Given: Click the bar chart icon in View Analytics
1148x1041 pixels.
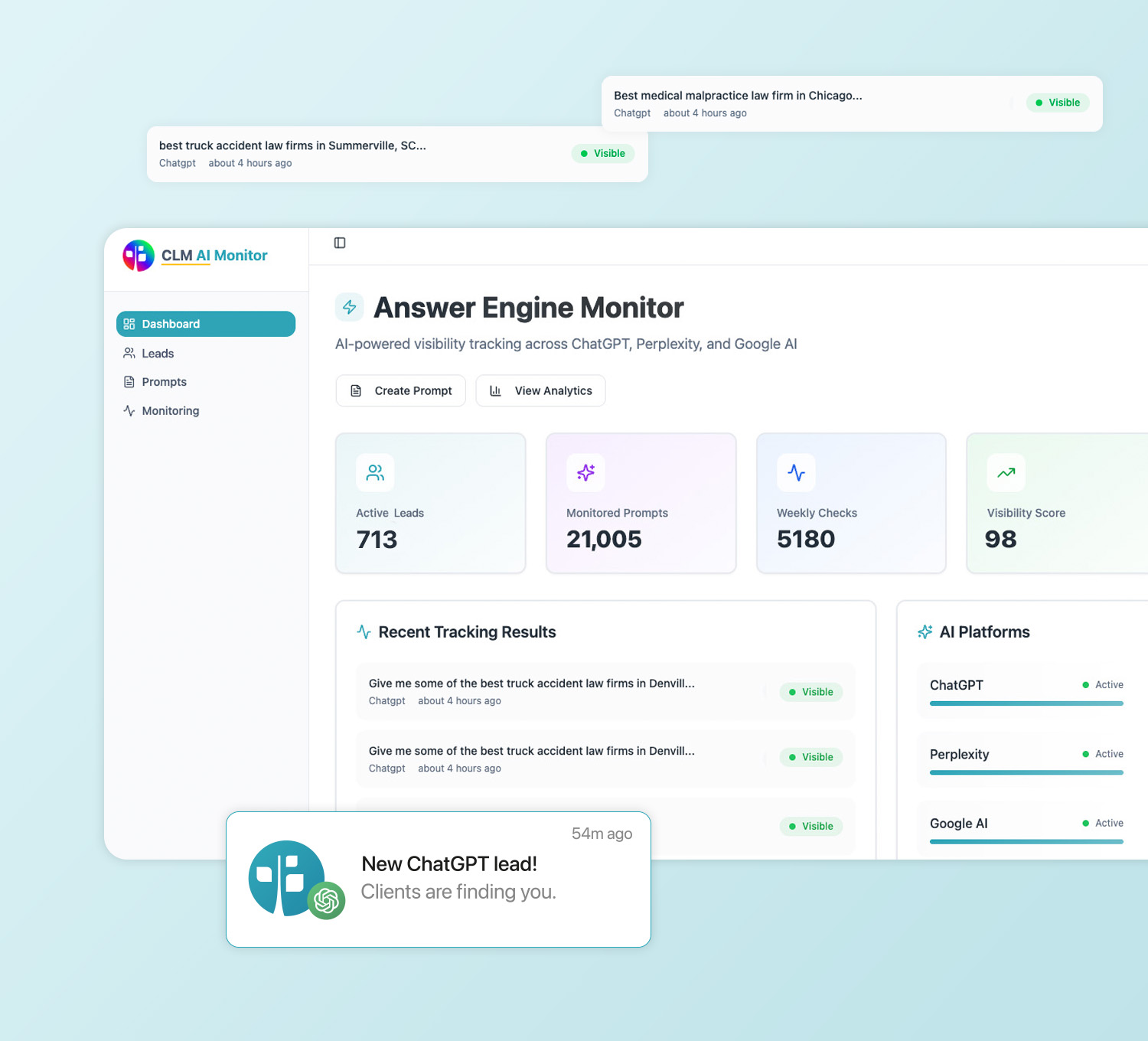Looking at the screenshot, I should (x=496, y=391).
